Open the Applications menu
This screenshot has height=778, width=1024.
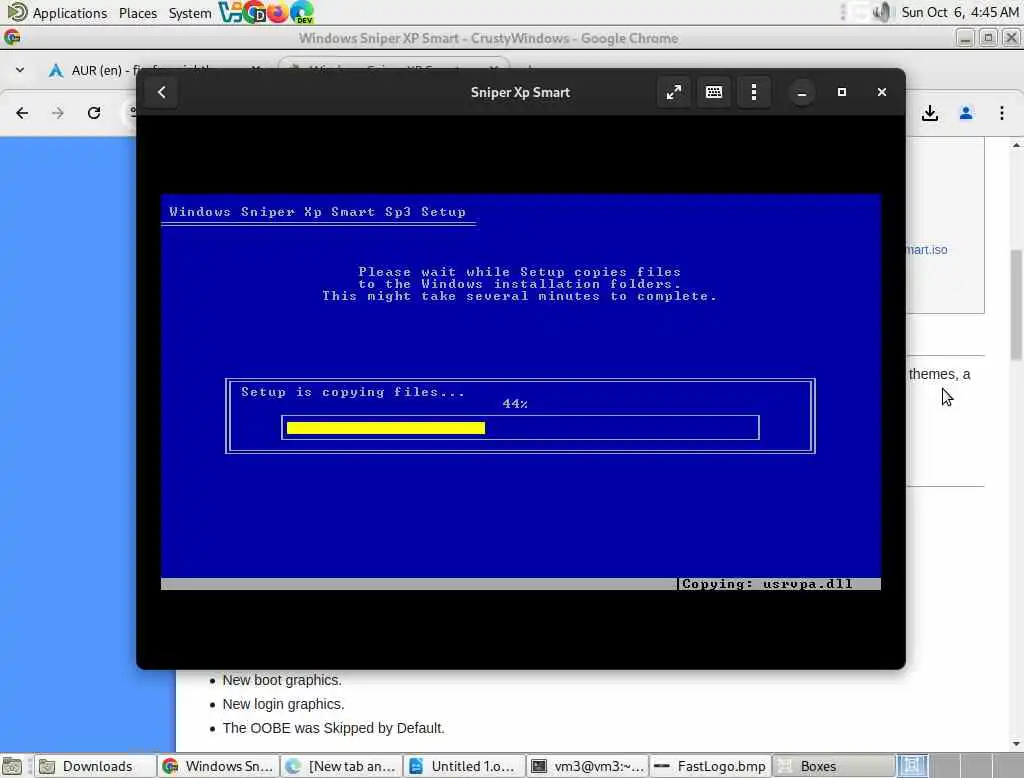click(69, 13)
